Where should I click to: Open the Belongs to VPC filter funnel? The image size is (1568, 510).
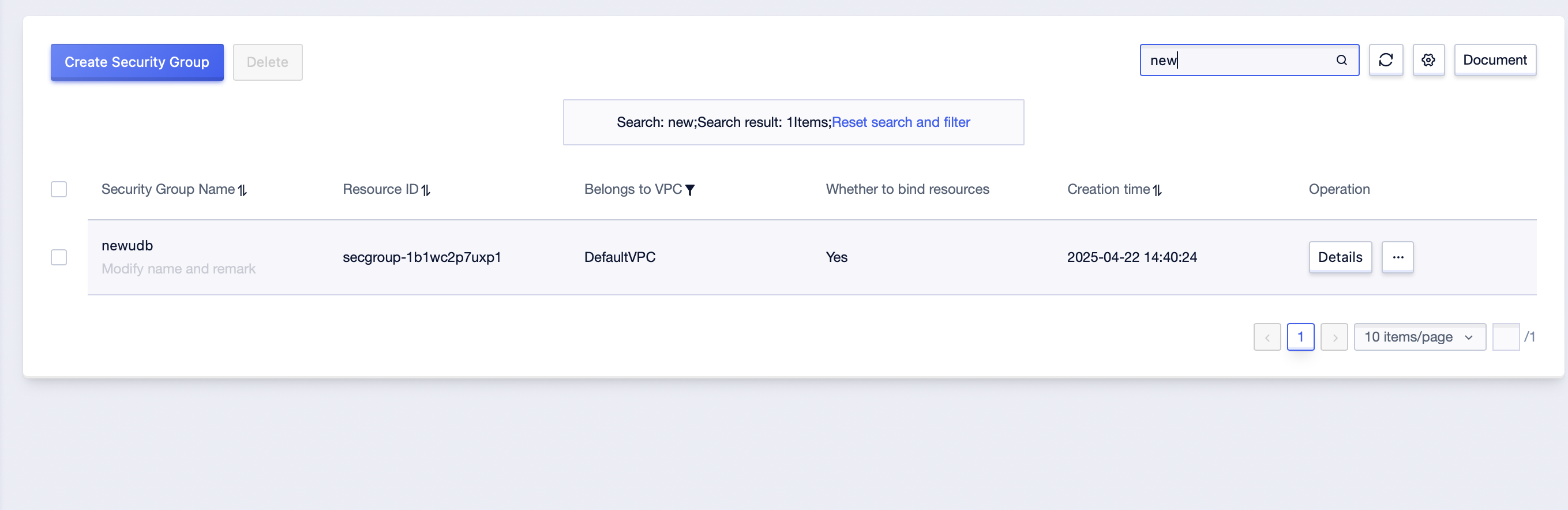coord(689,190)
